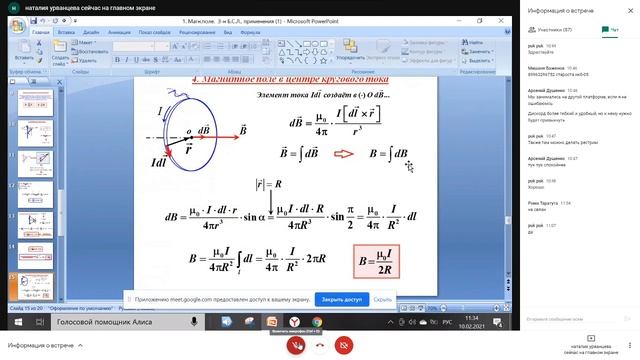640x360 pixels.
Task: Select the first slide thumbnail in panel
Action: point(35,102)
